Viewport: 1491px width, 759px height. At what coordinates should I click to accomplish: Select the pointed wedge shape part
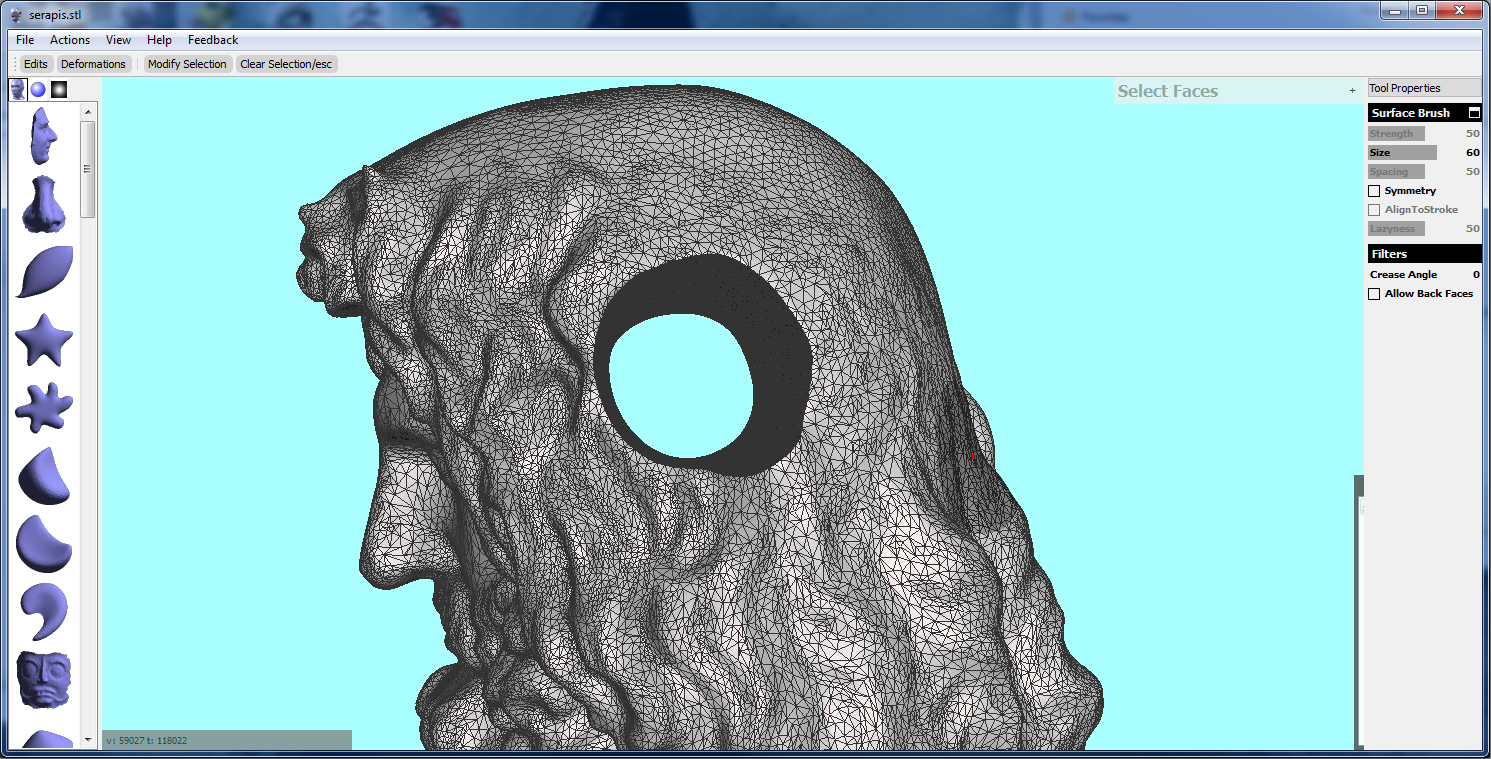[x=44, y=476]
